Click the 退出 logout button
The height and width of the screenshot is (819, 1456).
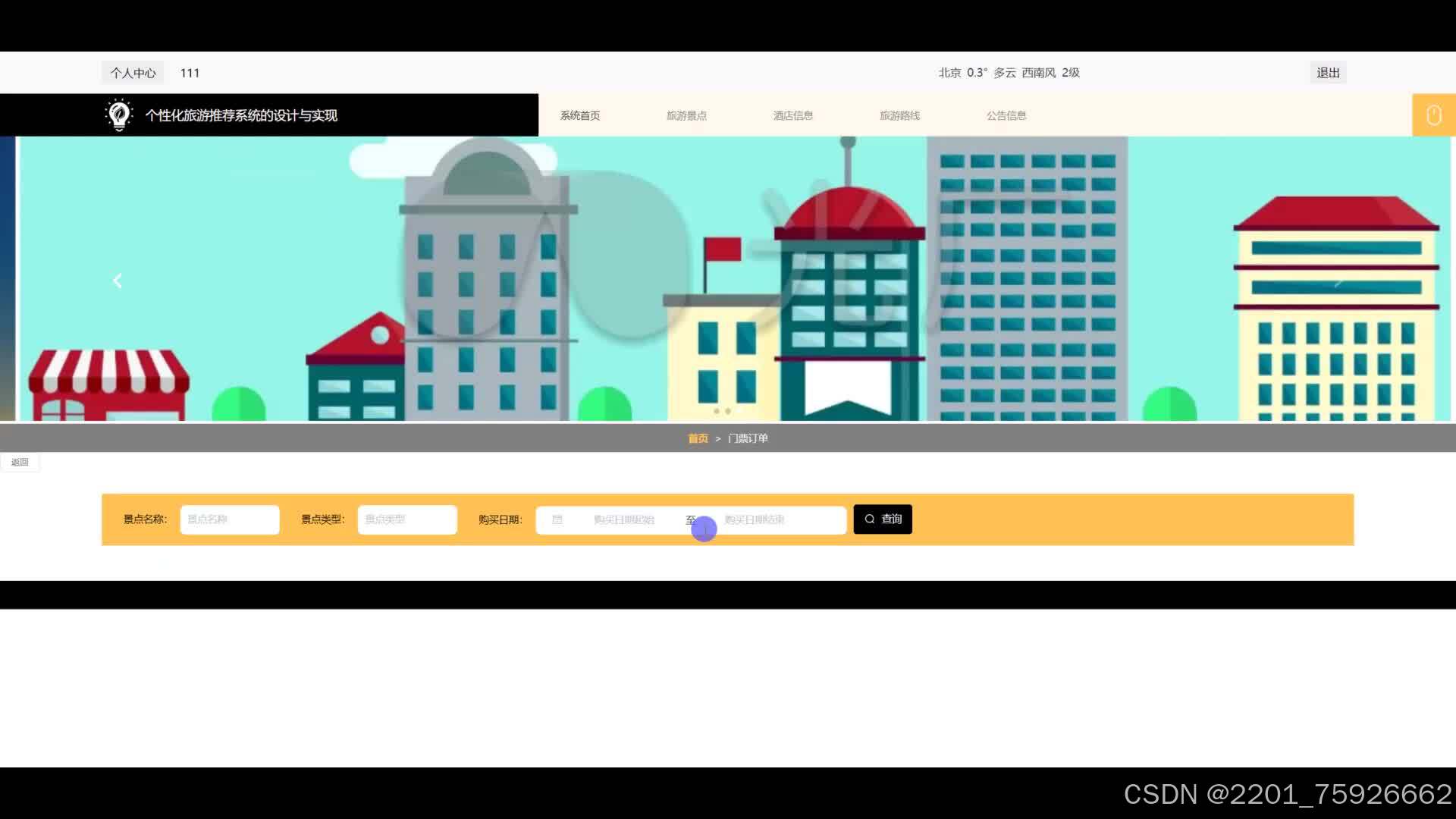pos(1328,73)
